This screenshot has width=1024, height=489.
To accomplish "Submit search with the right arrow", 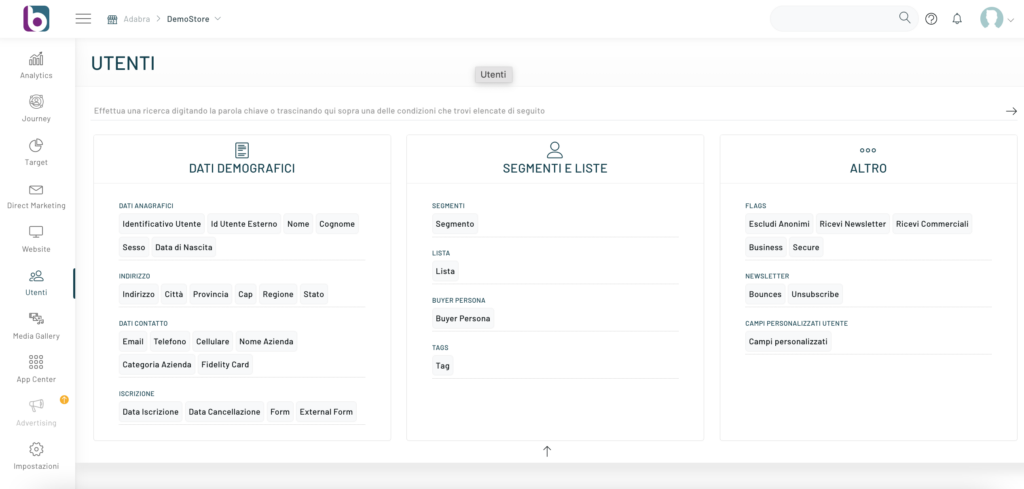I will point(1011,111).
